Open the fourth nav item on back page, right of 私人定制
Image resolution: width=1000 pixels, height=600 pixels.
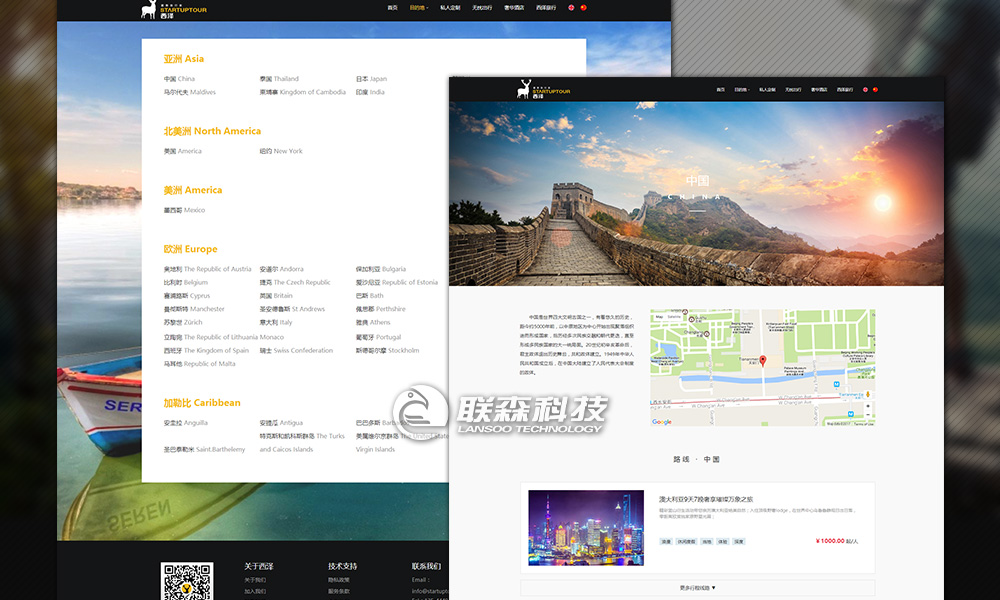(482, 8)
